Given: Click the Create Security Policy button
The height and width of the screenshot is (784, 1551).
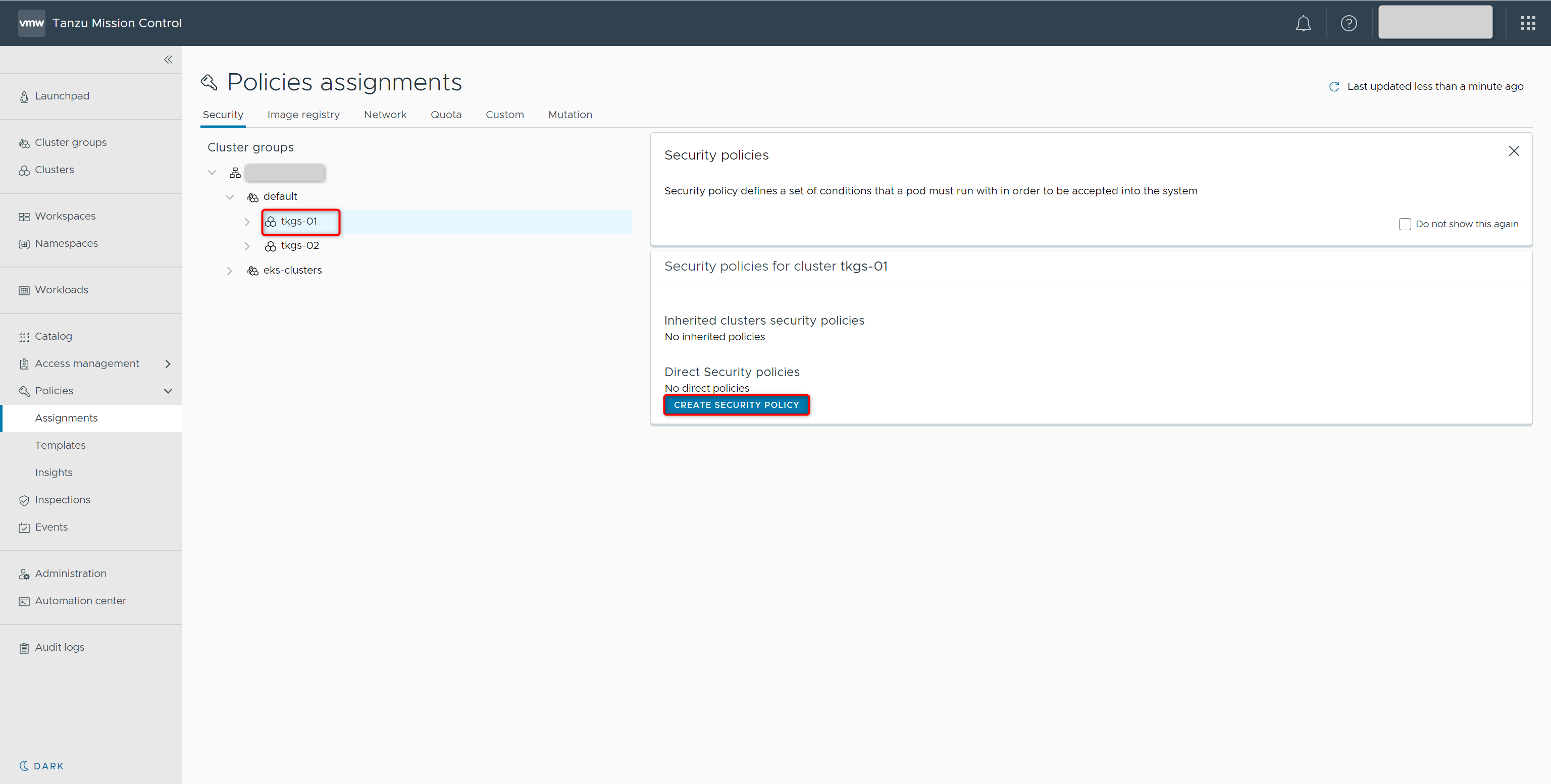Looking at the screenshot, I should tap(736, 405).
